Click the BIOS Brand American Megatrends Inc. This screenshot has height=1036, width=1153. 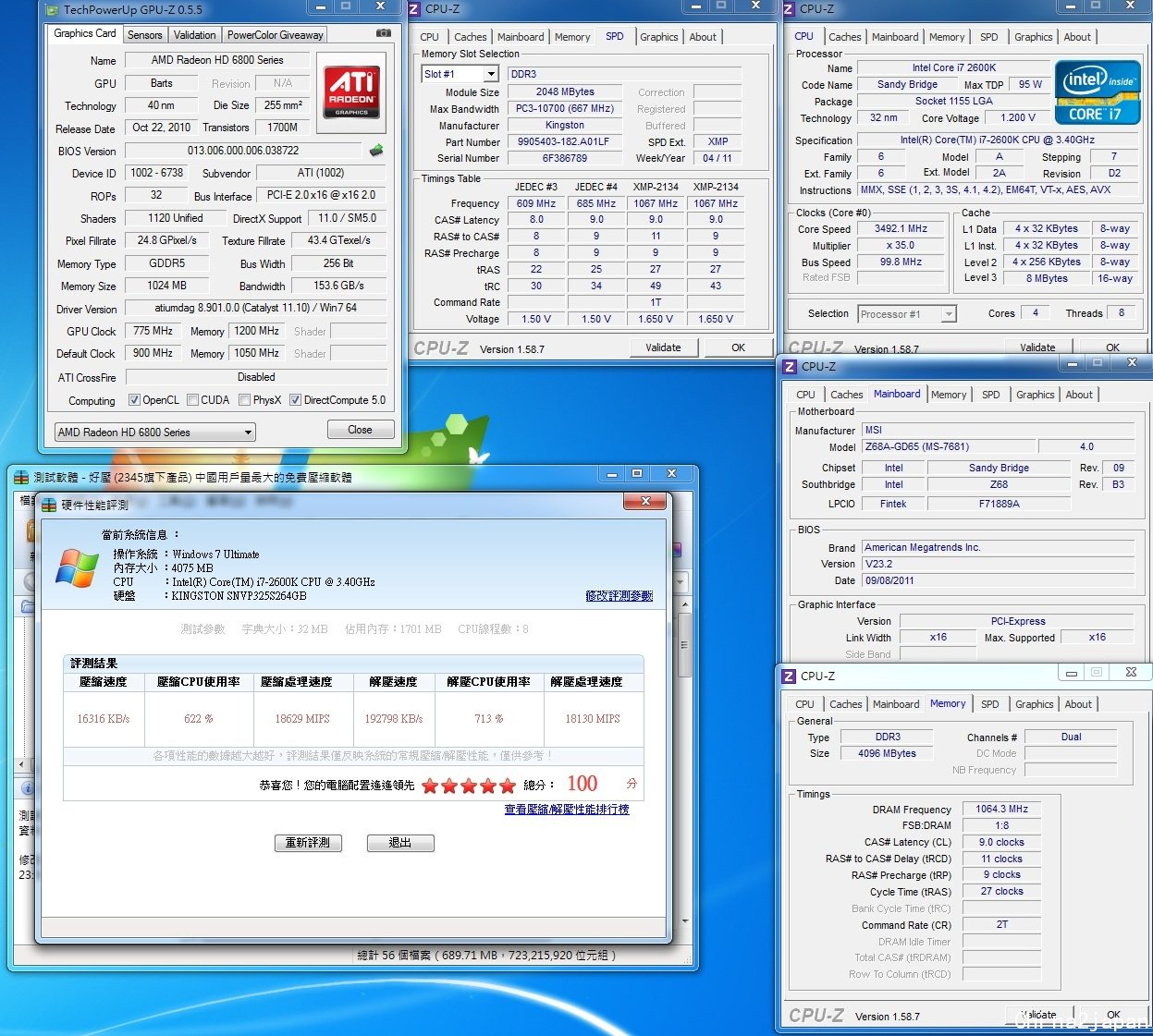pos(998,547)
